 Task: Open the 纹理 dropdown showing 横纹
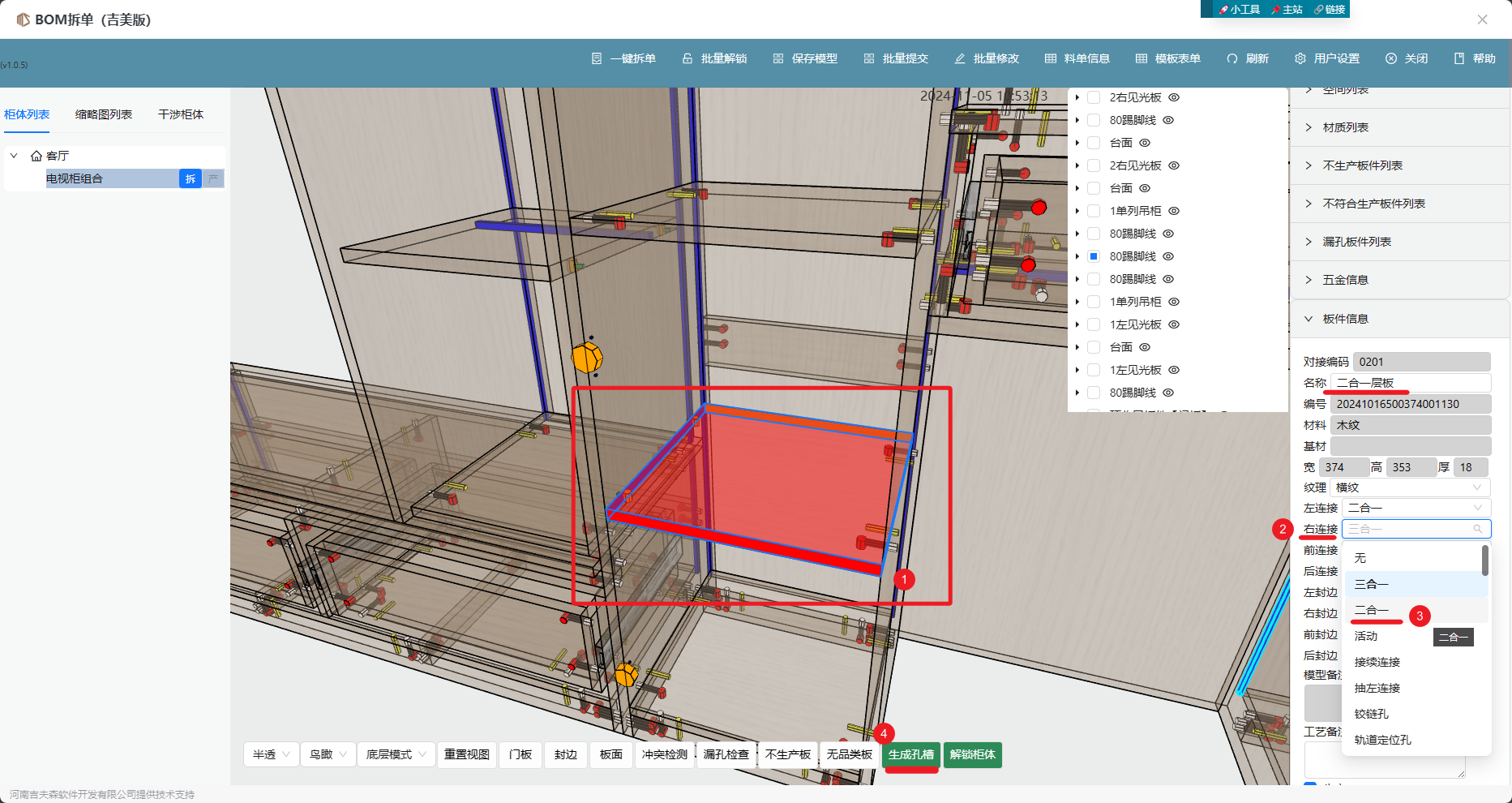pyautogui.click(x=1410, y=487)
